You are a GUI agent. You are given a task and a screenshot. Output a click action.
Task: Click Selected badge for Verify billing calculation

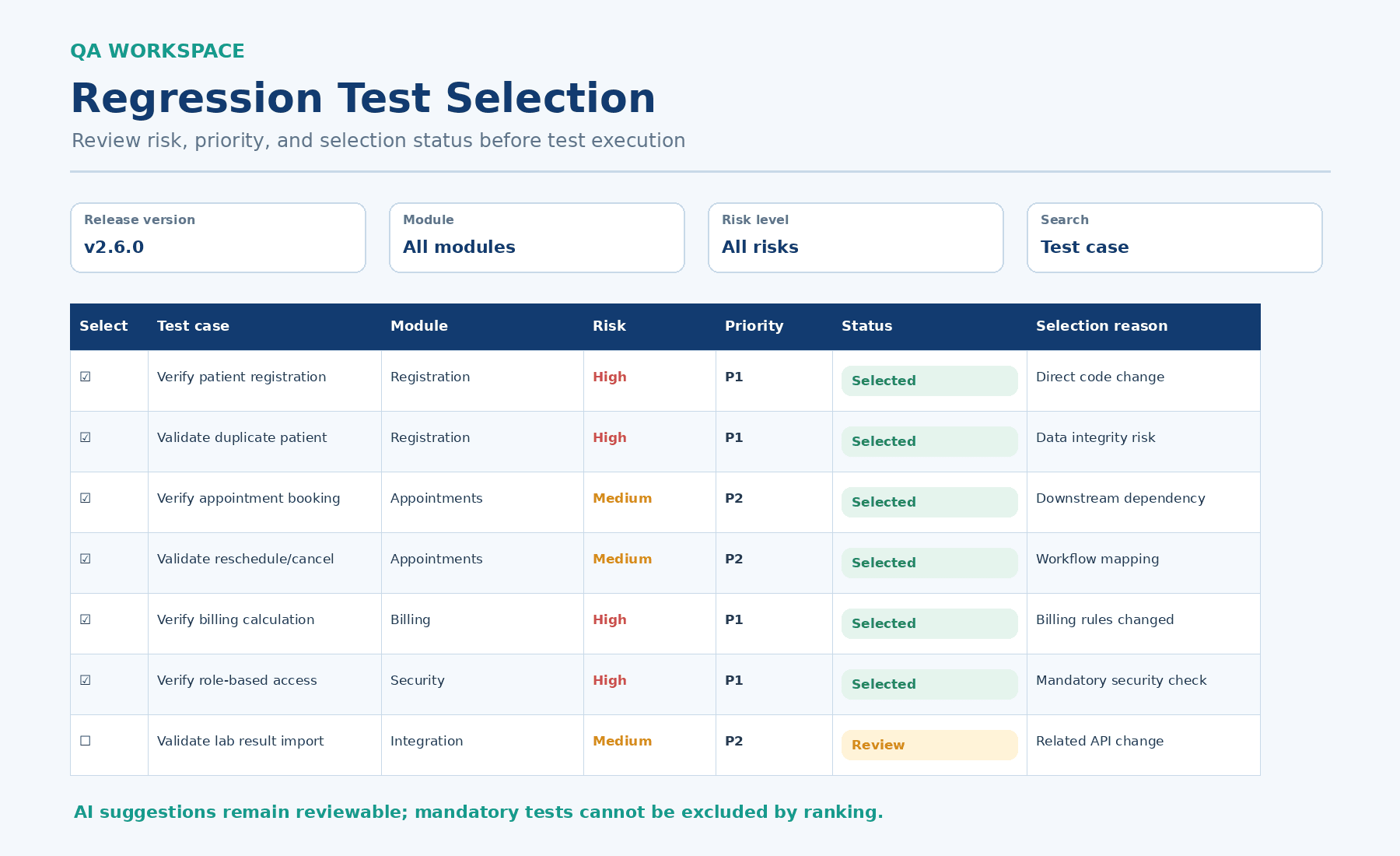(x=929, y=623)
